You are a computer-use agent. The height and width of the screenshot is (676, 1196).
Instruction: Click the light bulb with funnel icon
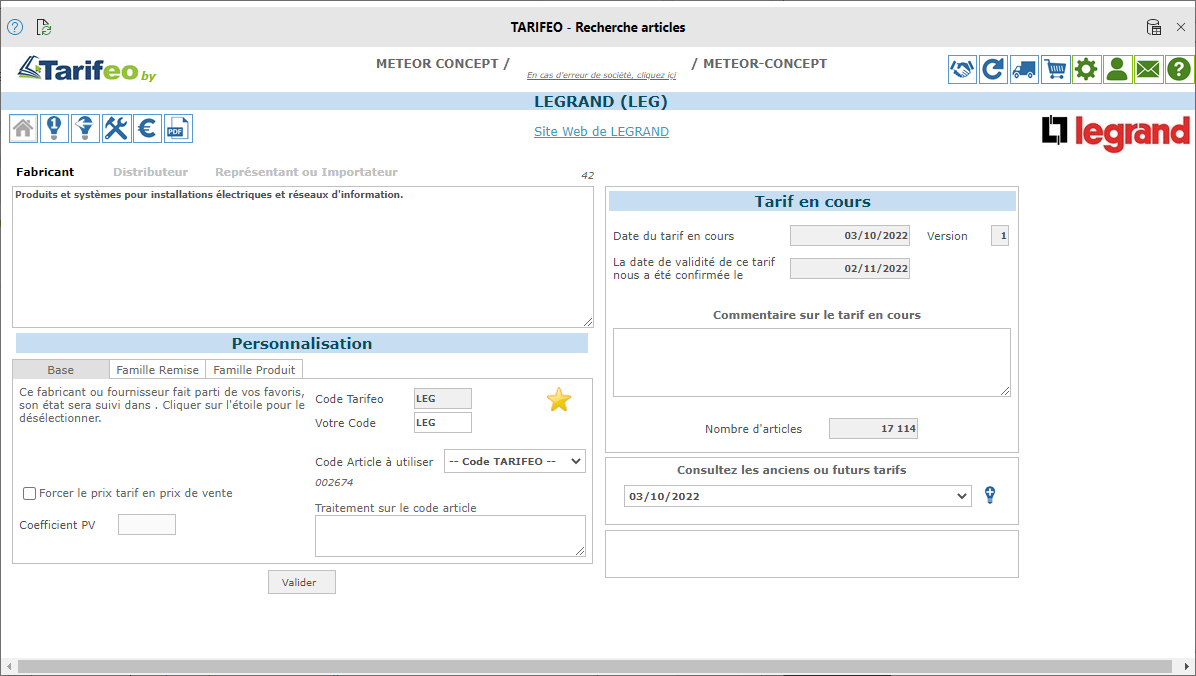(85, 128)
